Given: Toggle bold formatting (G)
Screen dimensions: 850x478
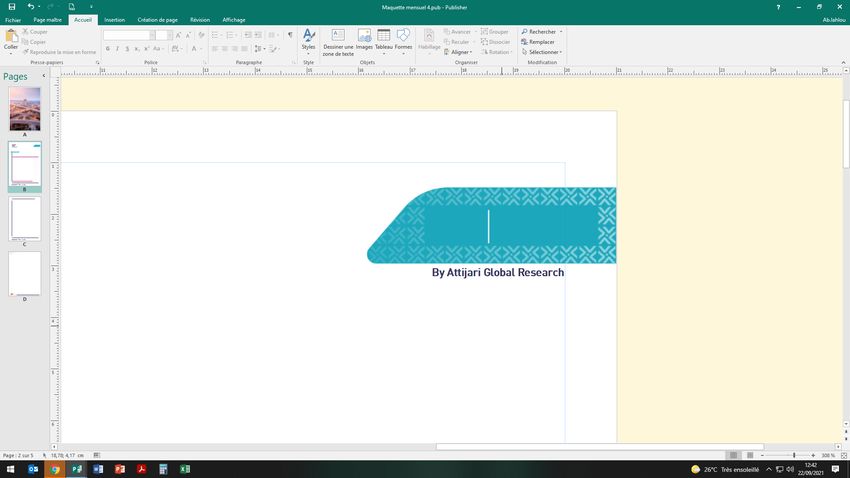Looking at the screenshot, I should coord(108,49).
